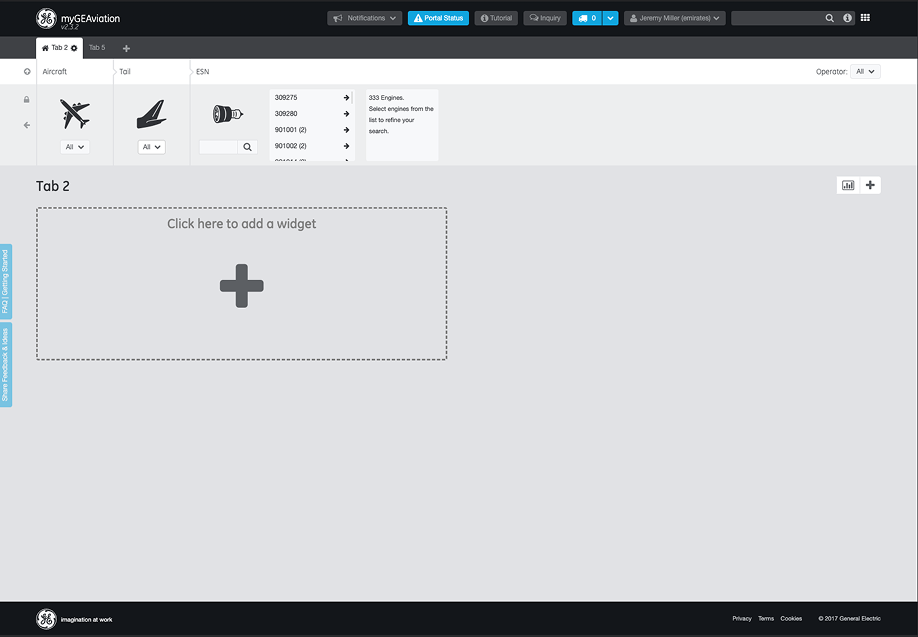Open Jeremy Miller user menu
This screenshot has height=637, width=918.
[674, 18]
